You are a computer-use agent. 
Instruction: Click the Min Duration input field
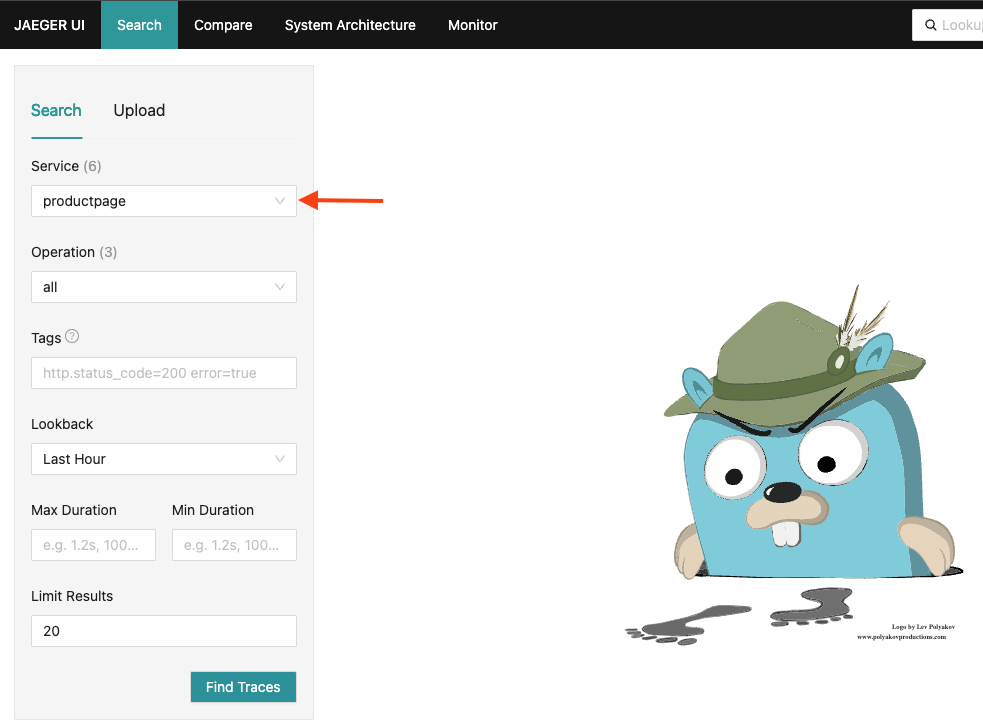click(x=233, y=544)
